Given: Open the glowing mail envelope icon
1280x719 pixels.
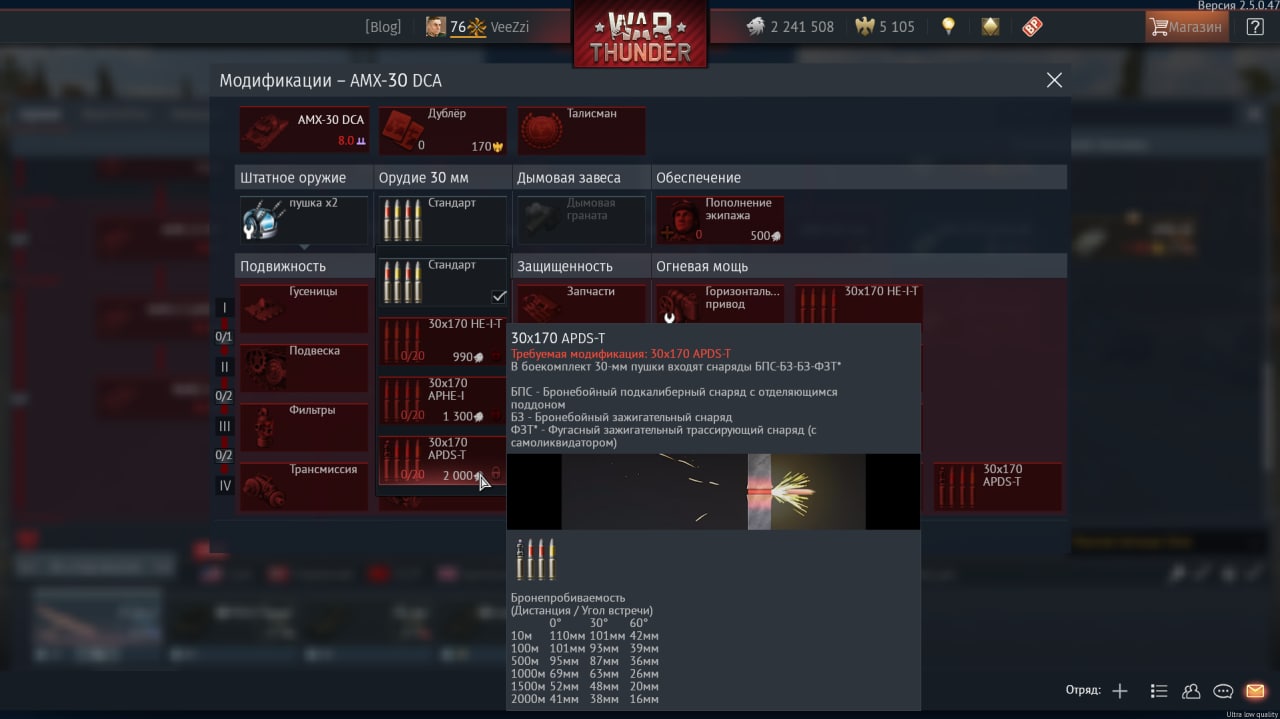Looking at the screenshot, I should 1255,691.
